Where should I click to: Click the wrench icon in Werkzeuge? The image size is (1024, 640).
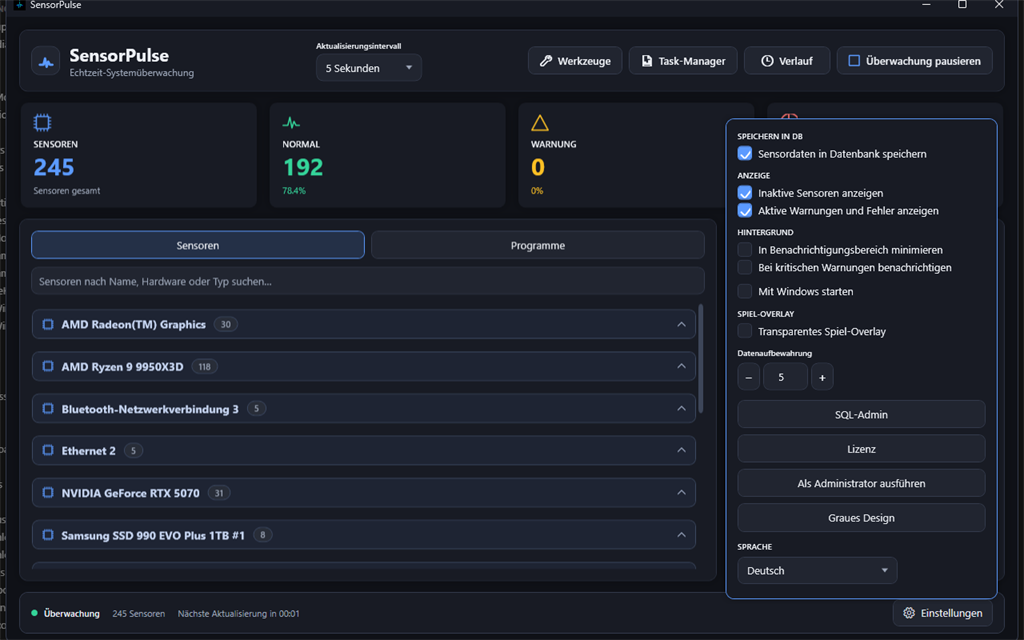click(x=546, y=61)
